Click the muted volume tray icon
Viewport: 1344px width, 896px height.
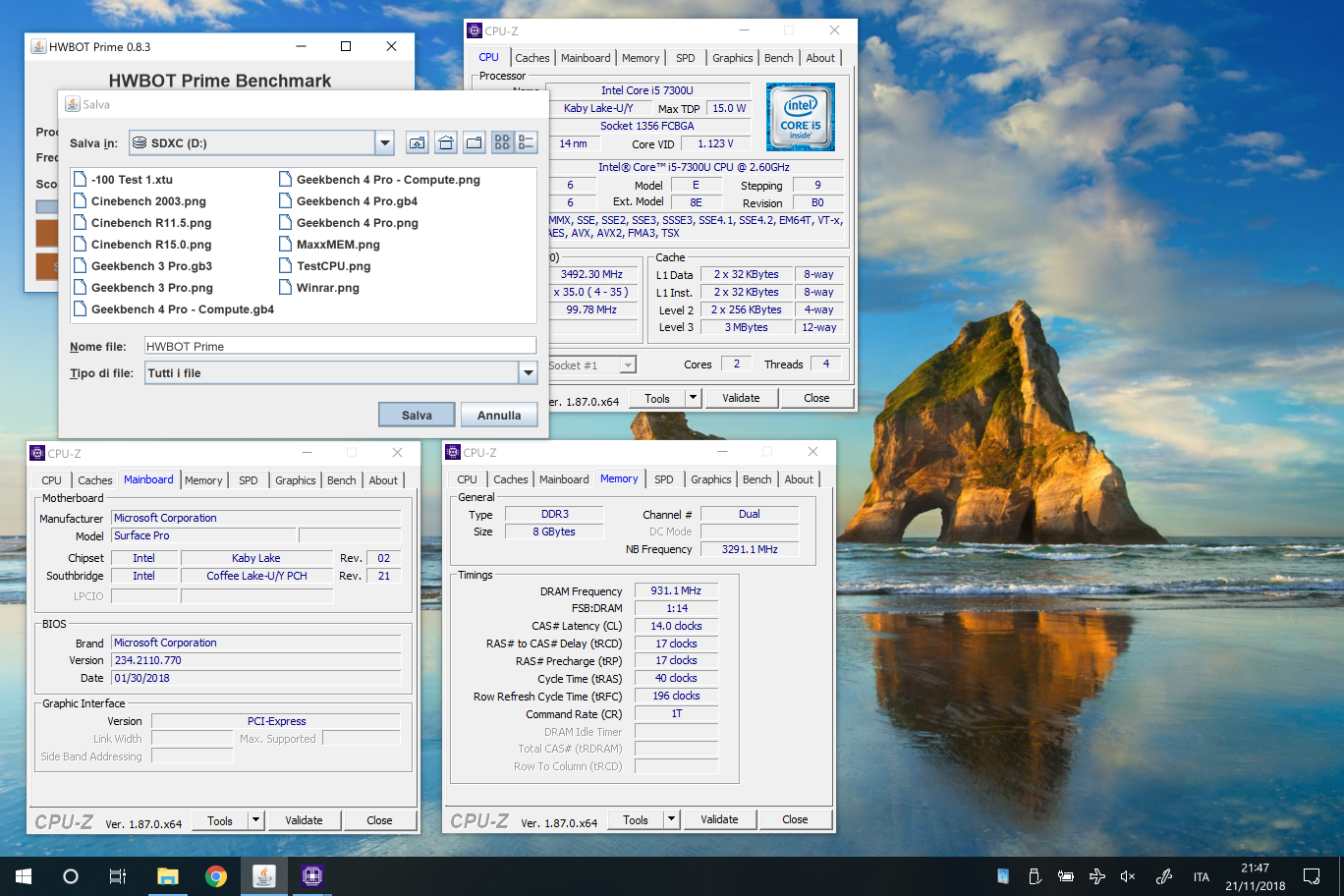click(1128, 876)
